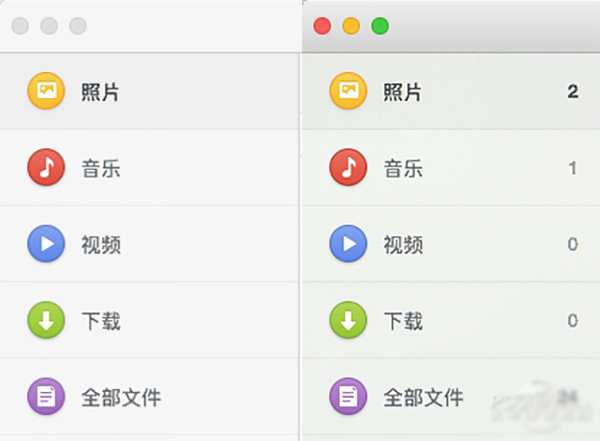Open 全部文件 label in the right window
The height and width of the screenshot is (441, 600).
[x=424, y=397]
